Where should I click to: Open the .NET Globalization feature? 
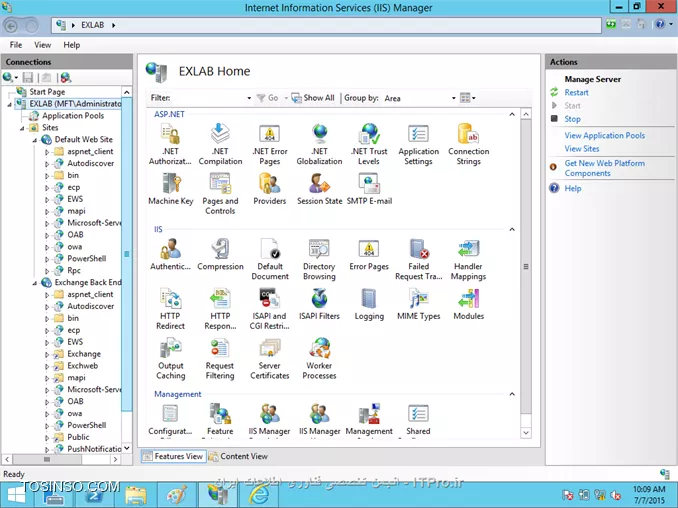(320, 144)
